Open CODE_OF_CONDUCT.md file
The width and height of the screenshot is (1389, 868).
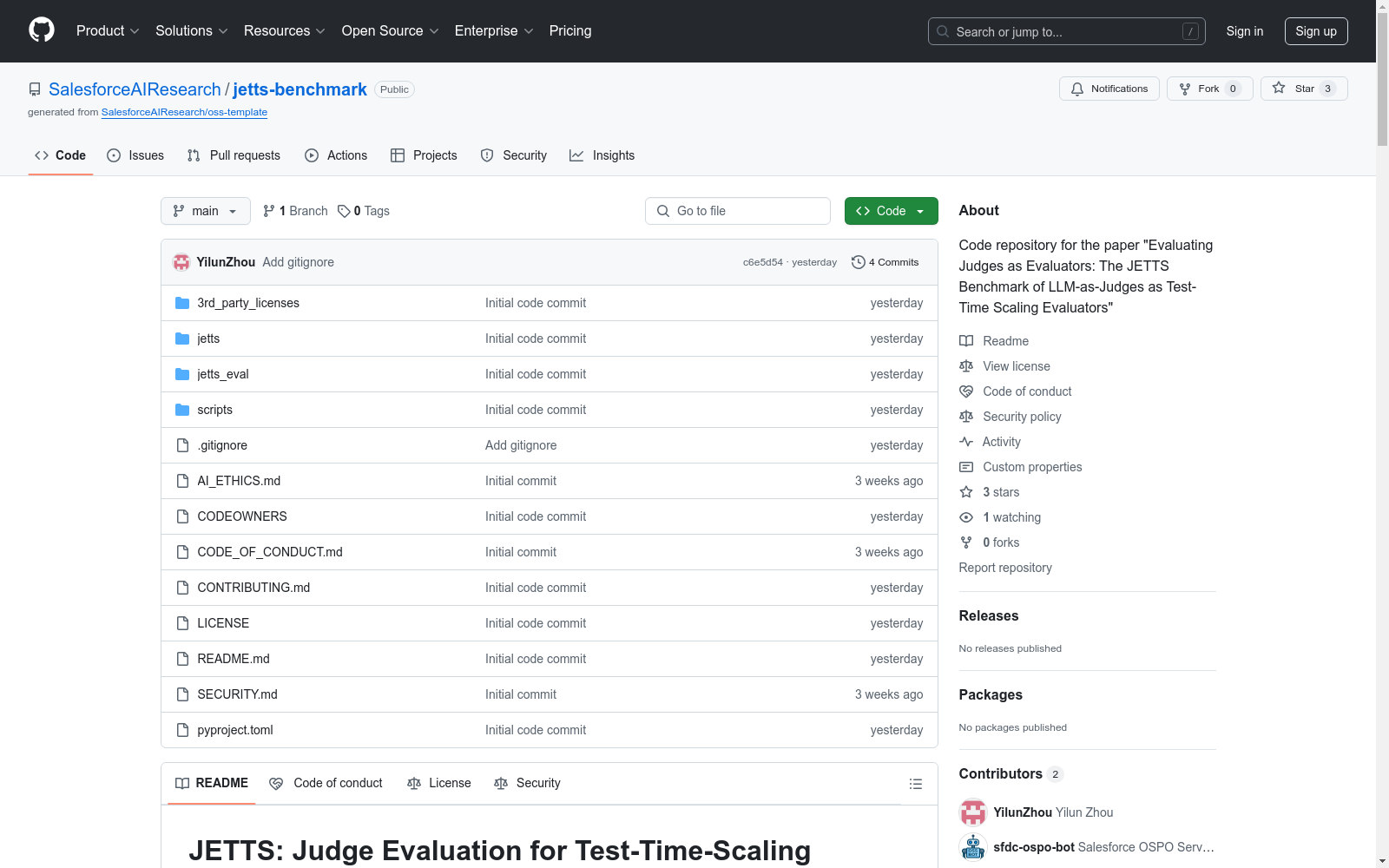[270, 552]
